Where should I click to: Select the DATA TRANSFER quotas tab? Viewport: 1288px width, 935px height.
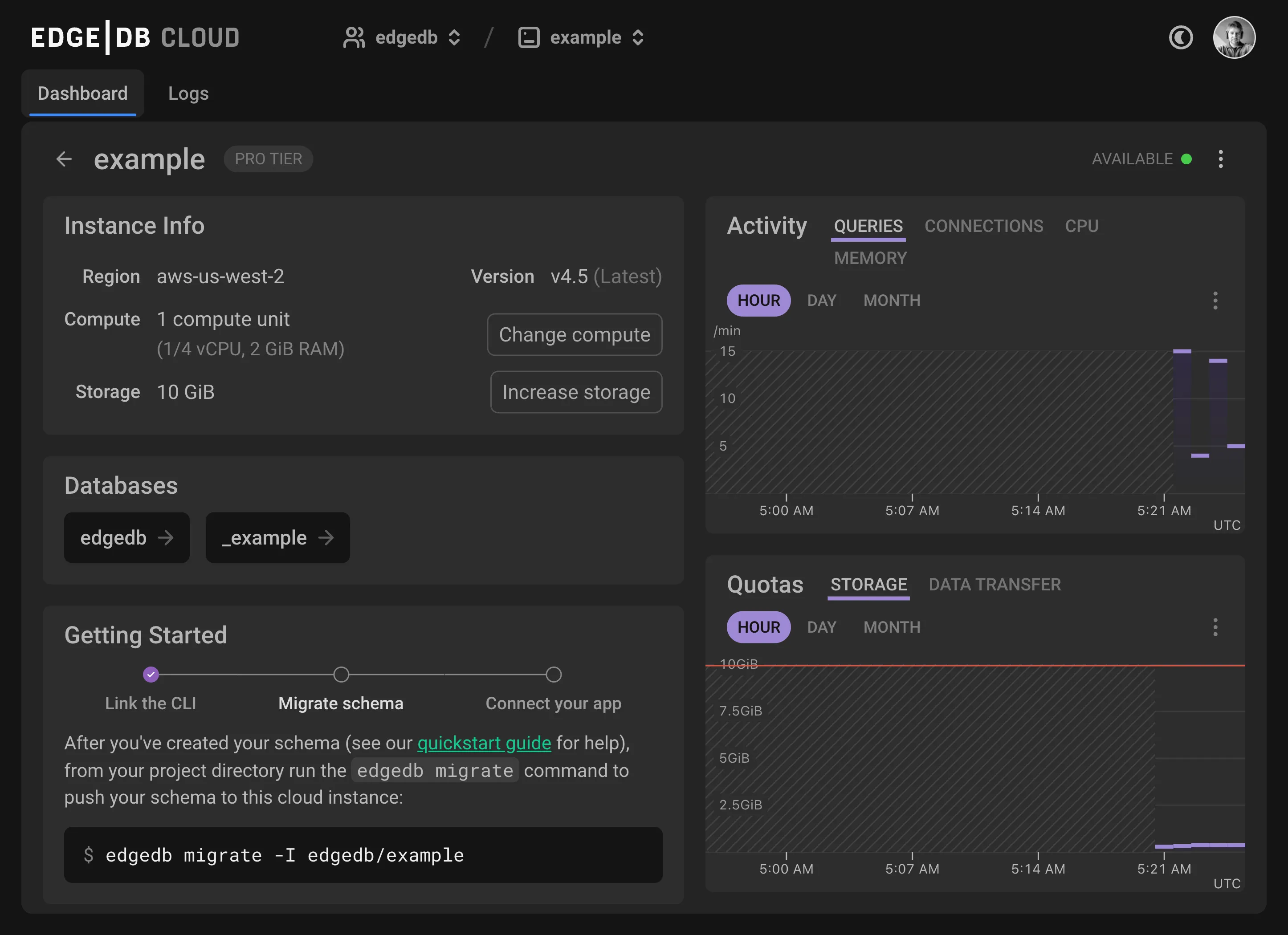(x=995, y=585)
